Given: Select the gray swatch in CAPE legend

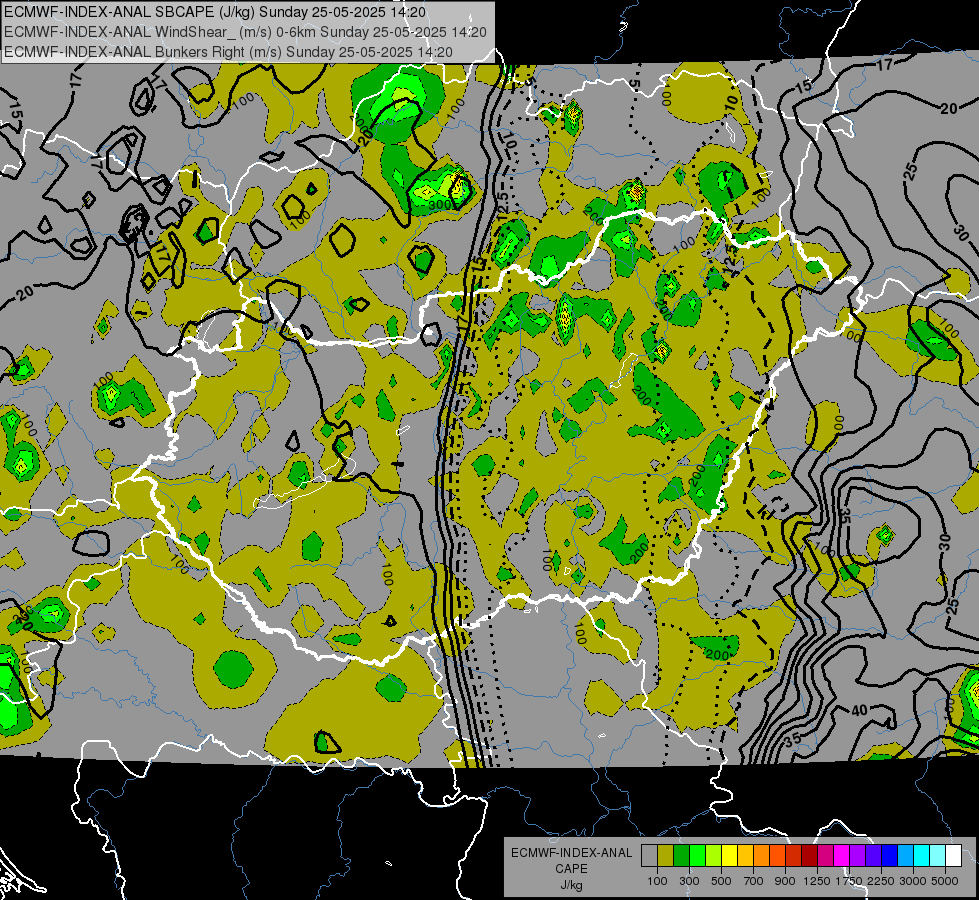Looking at the screenshot, I should (649, 855).
